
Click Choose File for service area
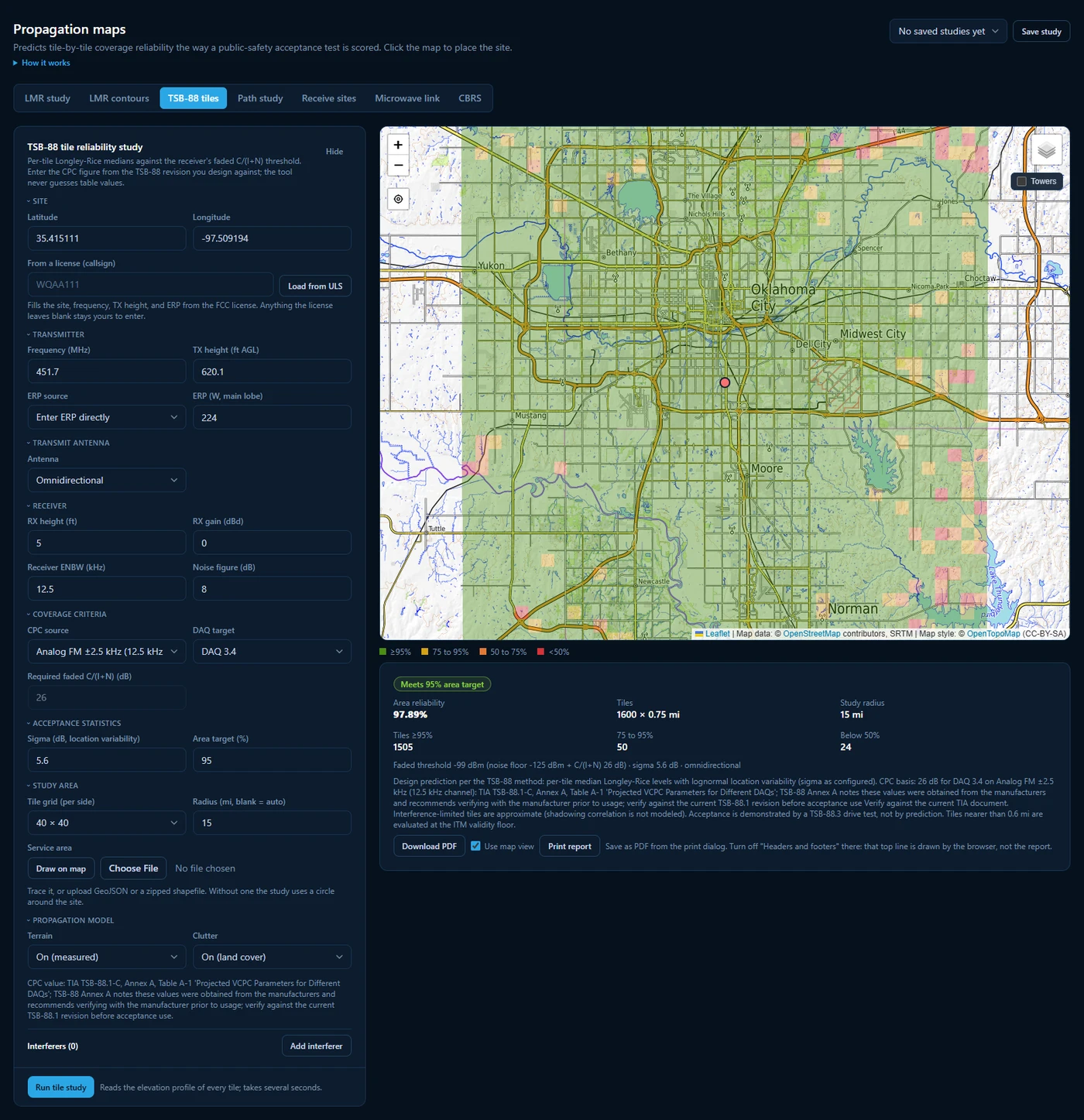coord(133,868)
